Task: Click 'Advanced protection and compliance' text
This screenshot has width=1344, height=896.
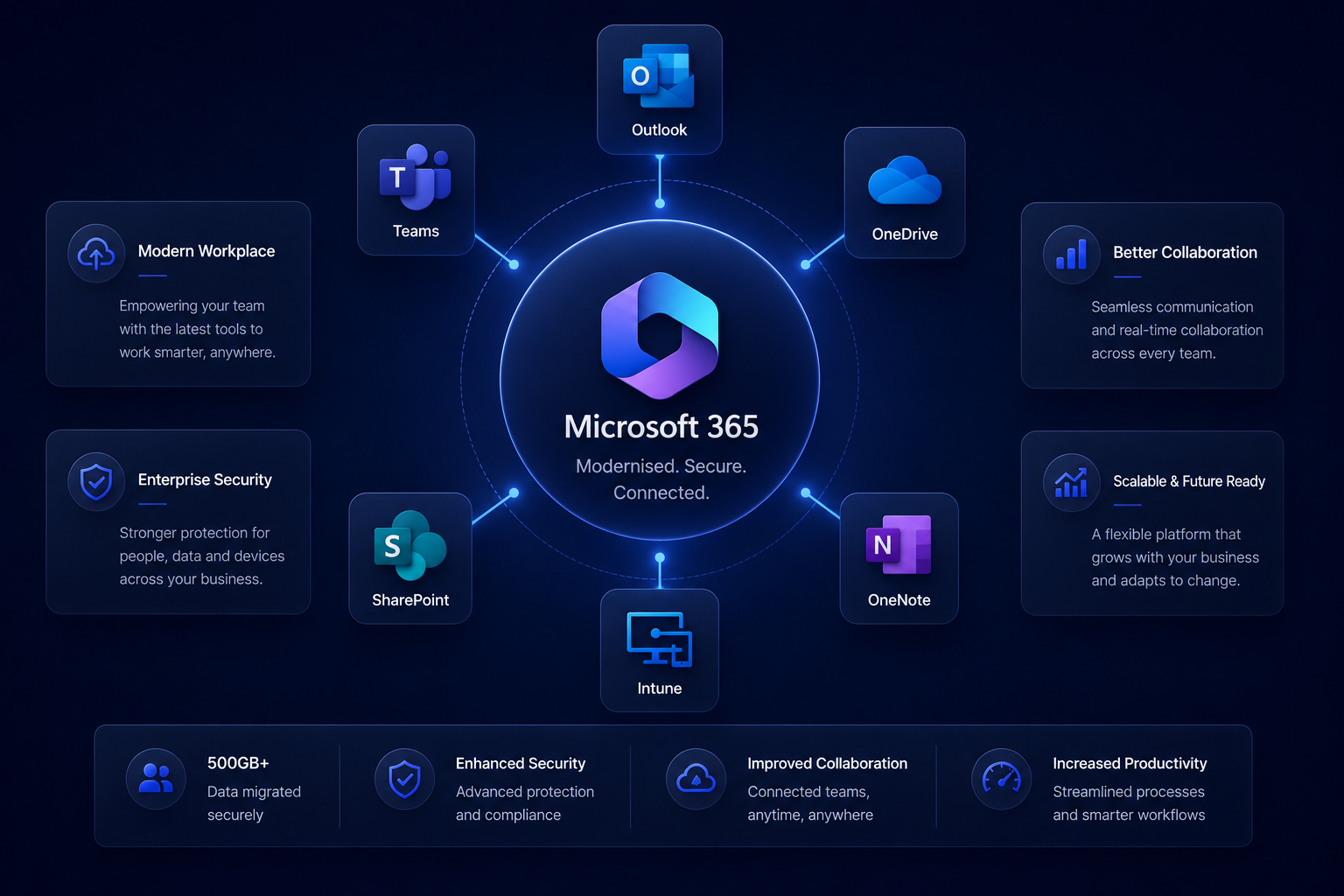Action: 525,803
